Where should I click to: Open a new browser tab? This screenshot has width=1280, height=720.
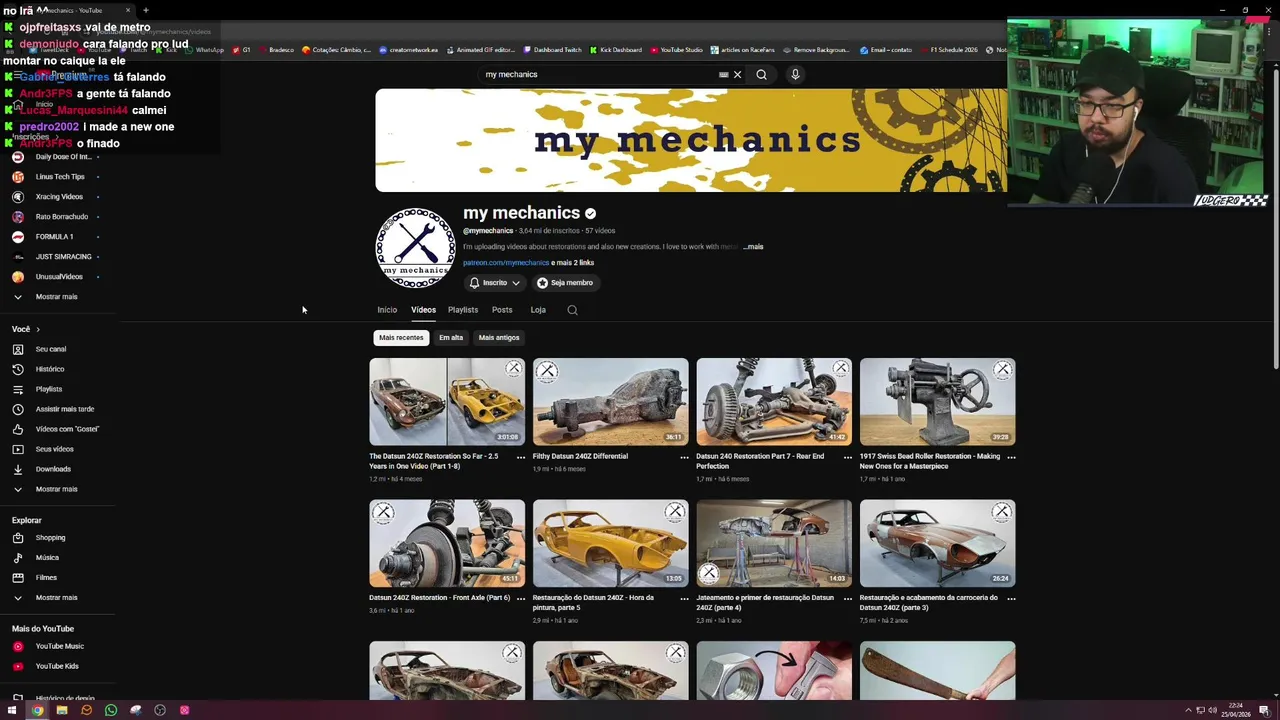tap(145, 10)
